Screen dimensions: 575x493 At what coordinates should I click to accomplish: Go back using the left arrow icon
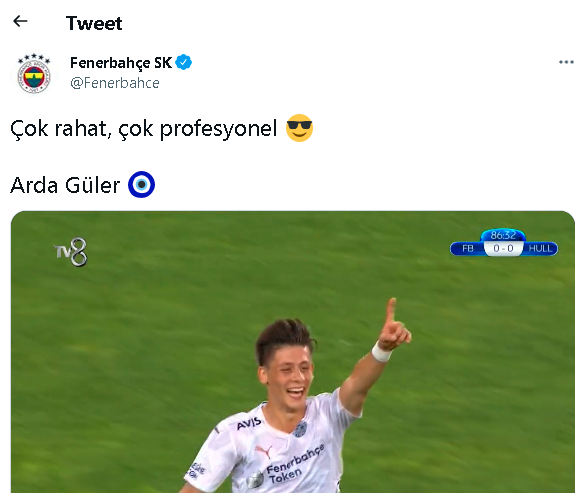coord(20,21)
